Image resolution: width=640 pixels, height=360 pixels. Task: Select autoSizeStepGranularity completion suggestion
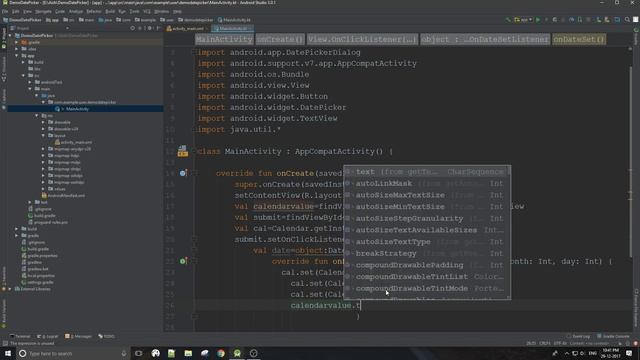click(x=427, y=218)
